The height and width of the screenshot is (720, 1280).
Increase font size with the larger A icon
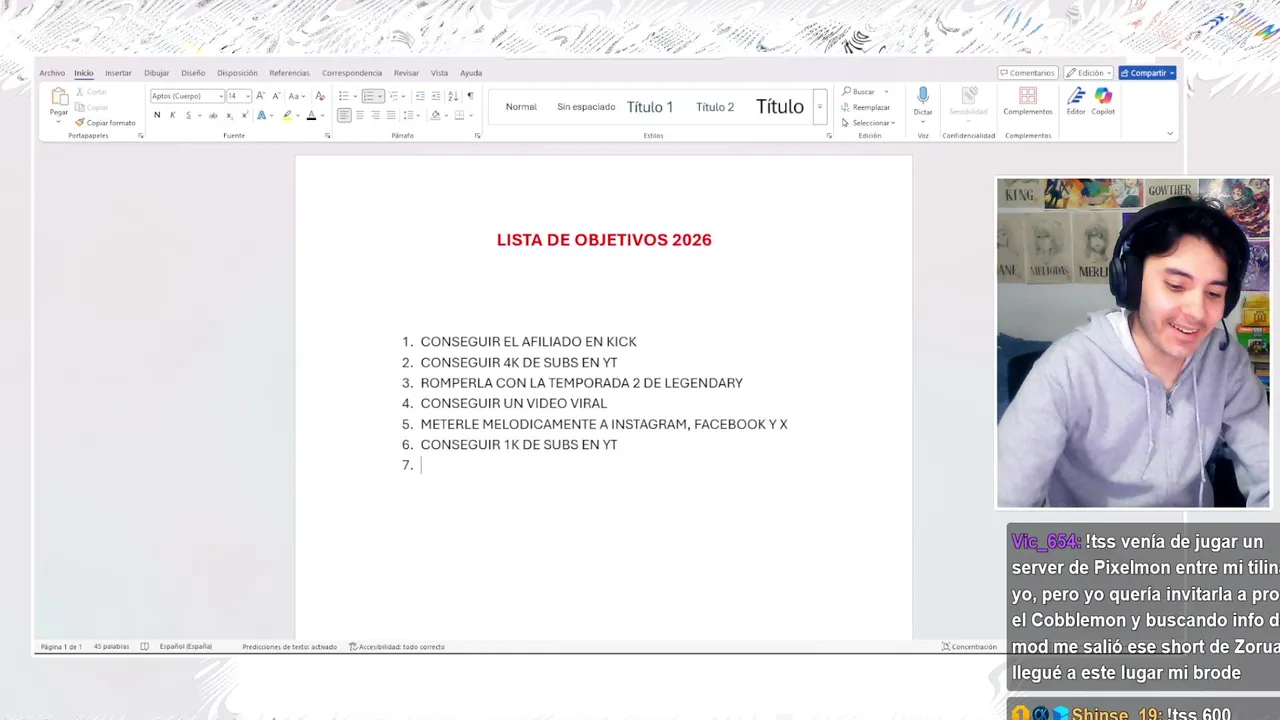(260, 96)
